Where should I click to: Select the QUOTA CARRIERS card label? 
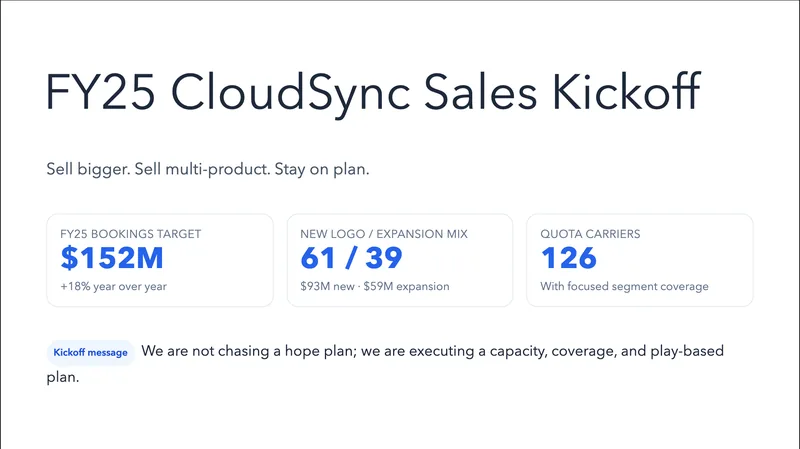pos(590,234)
